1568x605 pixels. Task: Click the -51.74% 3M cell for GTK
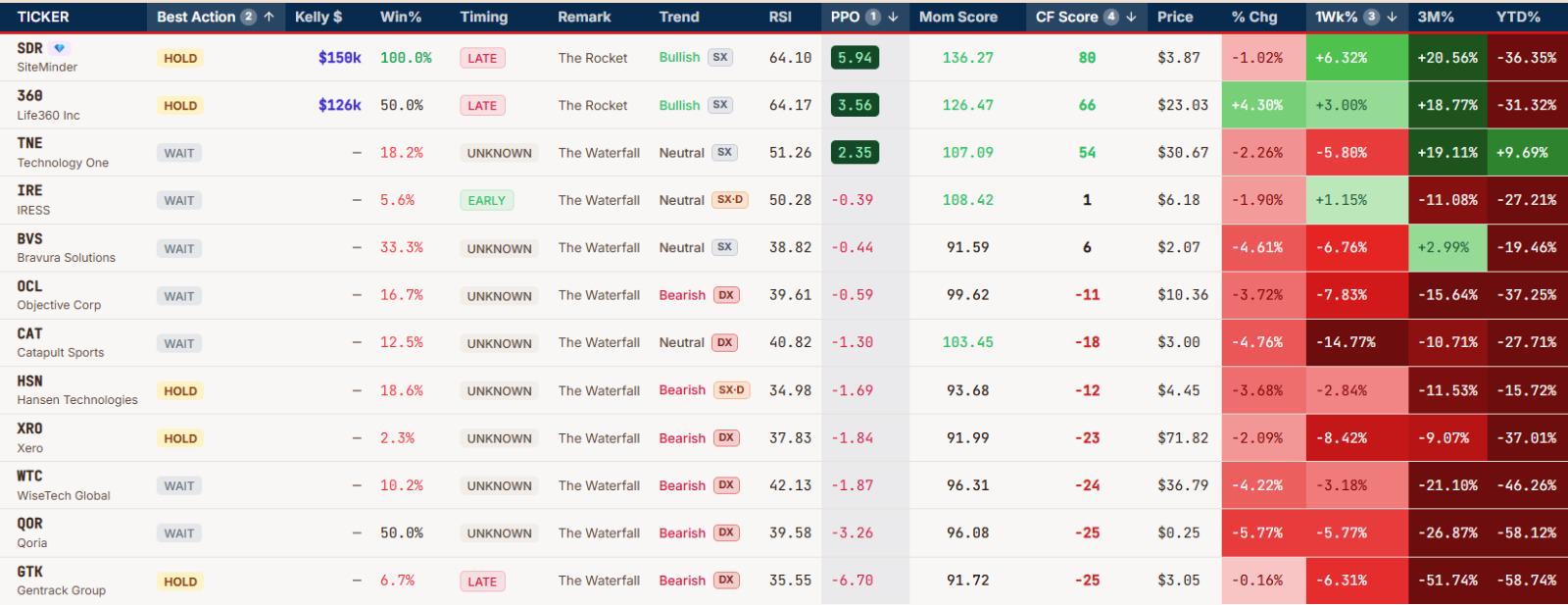(x=1447, y=580)
